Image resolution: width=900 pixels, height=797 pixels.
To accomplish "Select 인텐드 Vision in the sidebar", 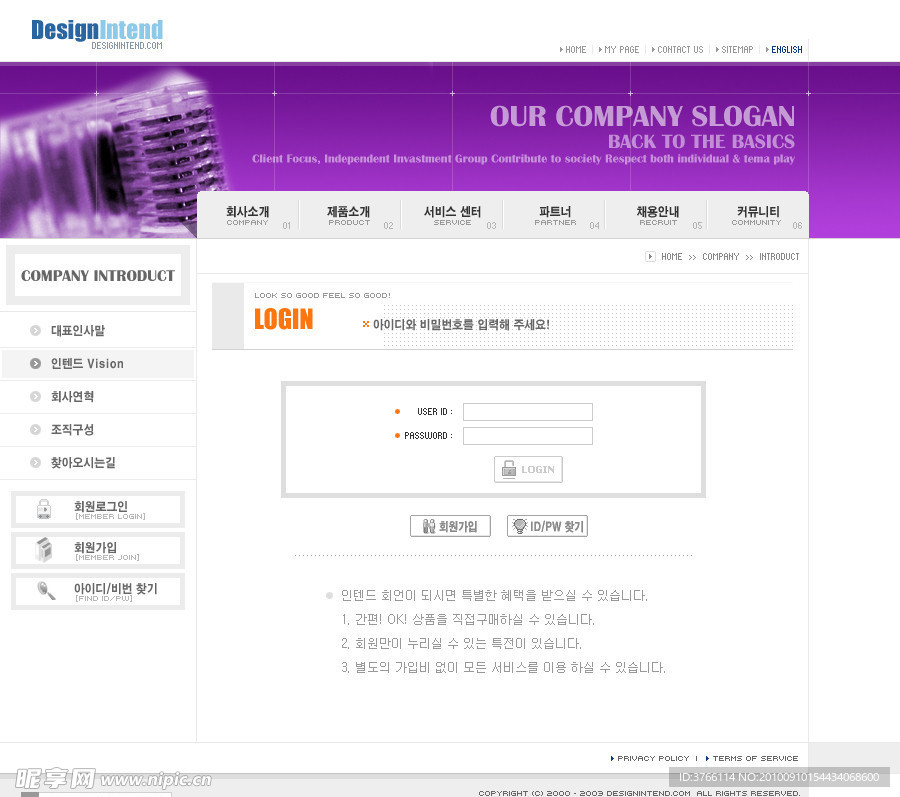I will click(87, 364).
